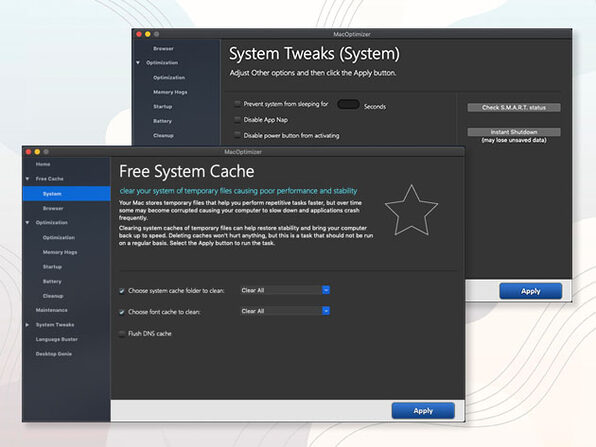Image resolution: width=596 pixels, height=447 pixels.
Task: Click the Instant Shutdown button
Action: coord(514,132)
